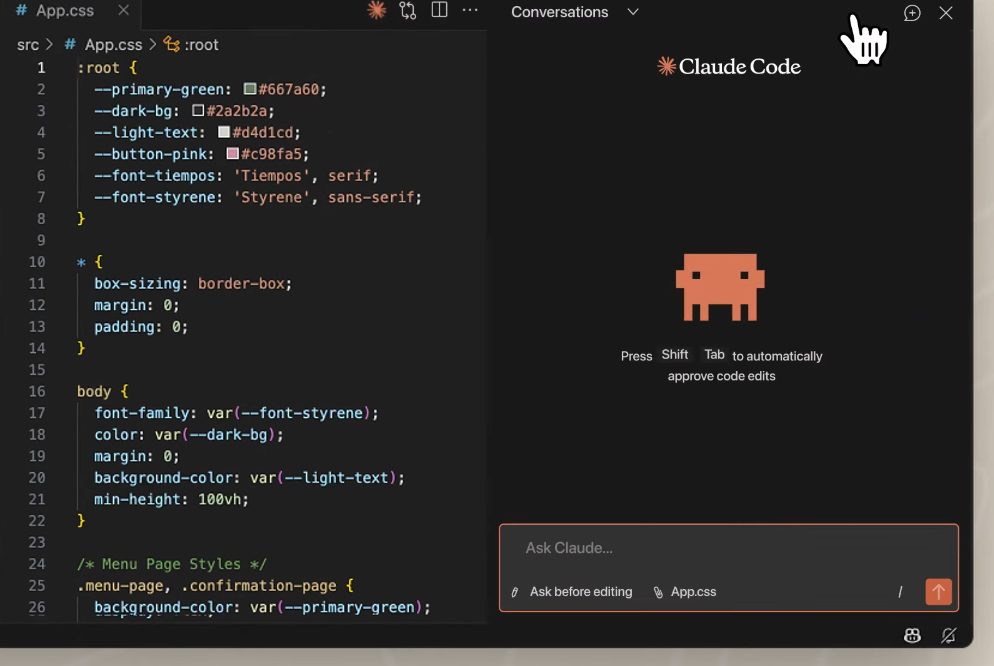Click line number 16 in the gutter
Screen dimensions: 994x666
tap(37, 392)
